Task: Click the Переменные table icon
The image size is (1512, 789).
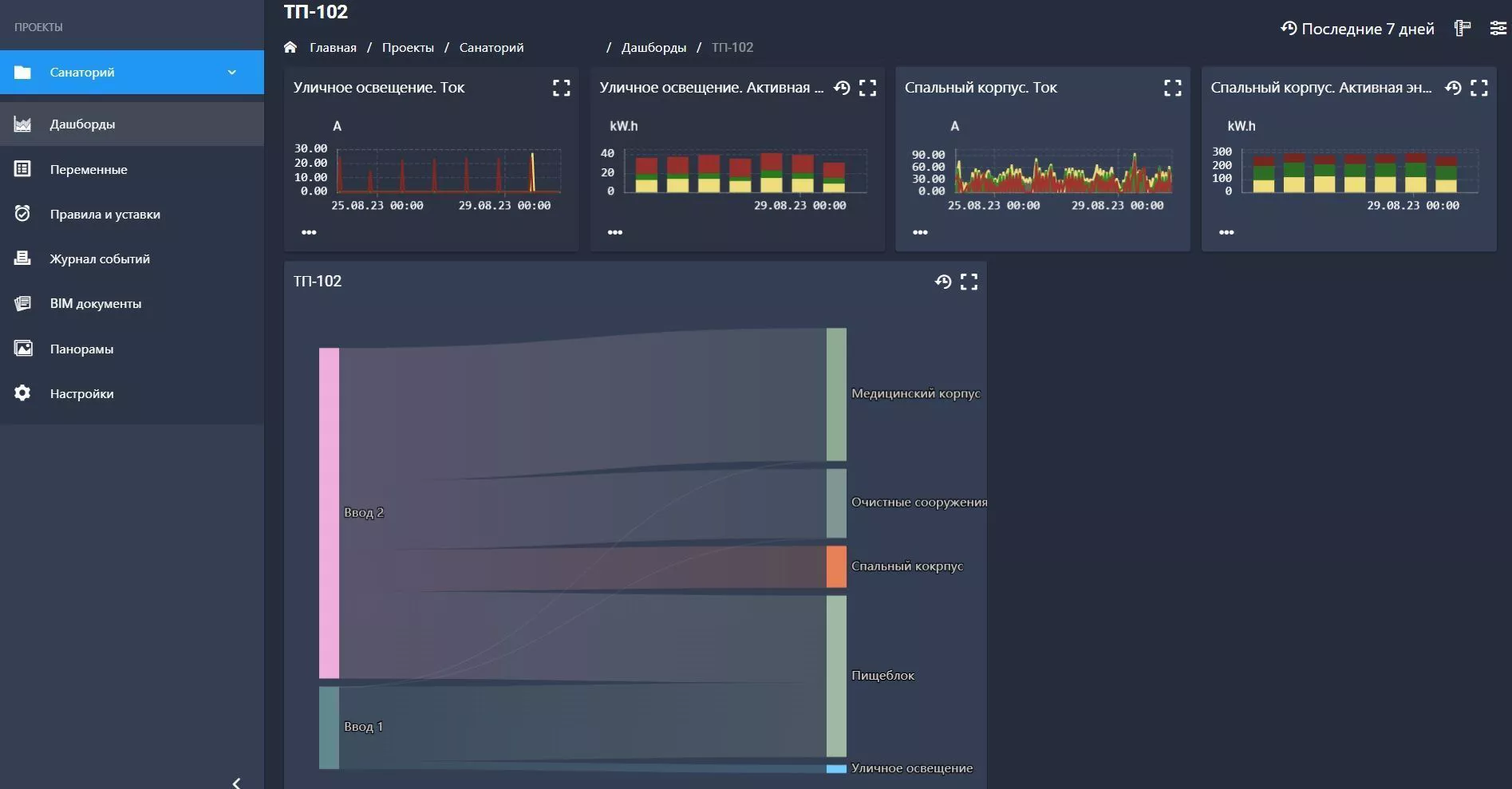Action: [x=22, y=169]
